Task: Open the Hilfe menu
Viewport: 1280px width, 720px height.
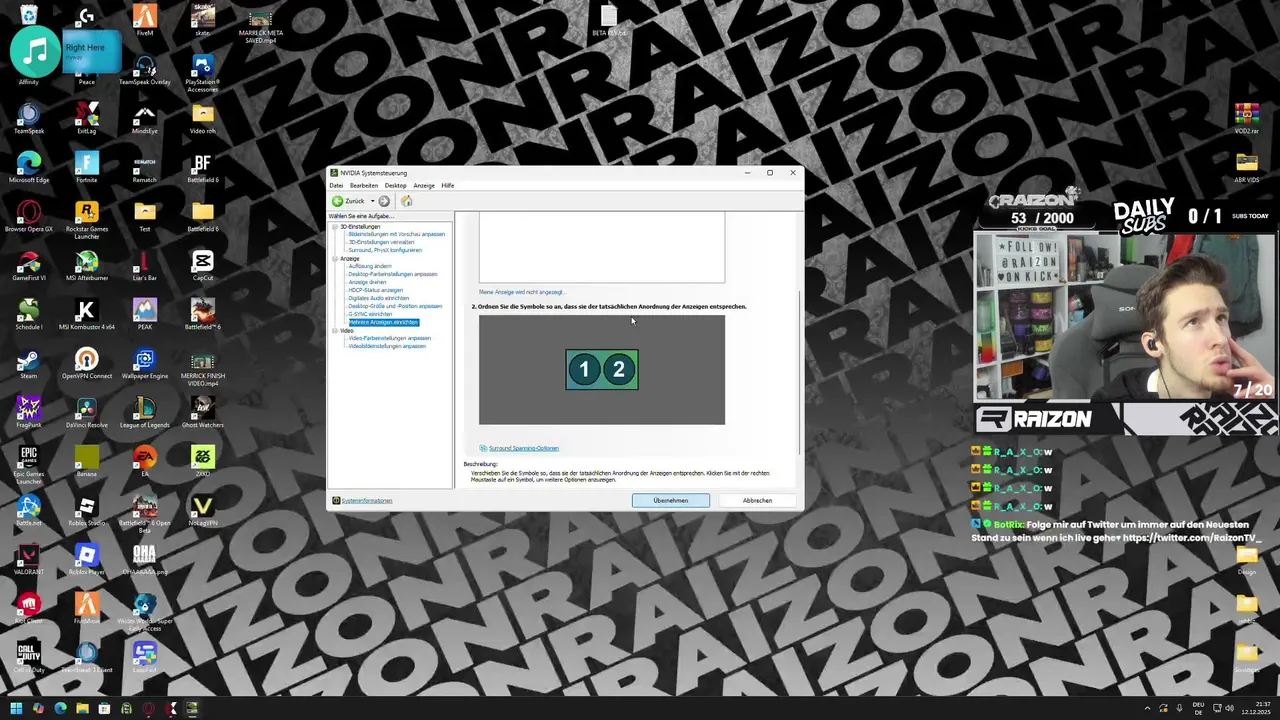Action: [x=448, y=185]
